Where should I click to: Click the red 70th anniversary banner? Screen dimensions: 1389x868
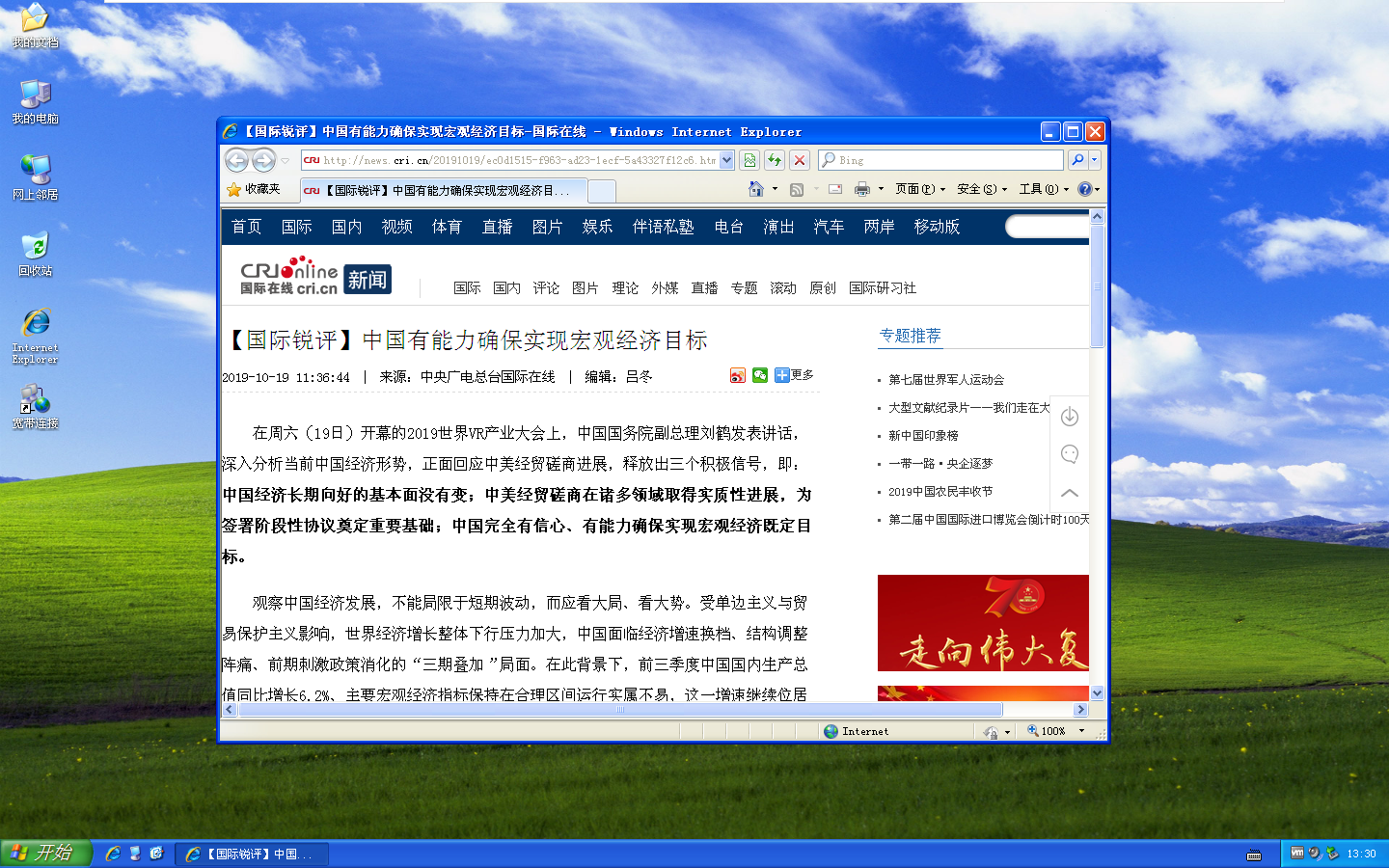(x=983, y=623)
